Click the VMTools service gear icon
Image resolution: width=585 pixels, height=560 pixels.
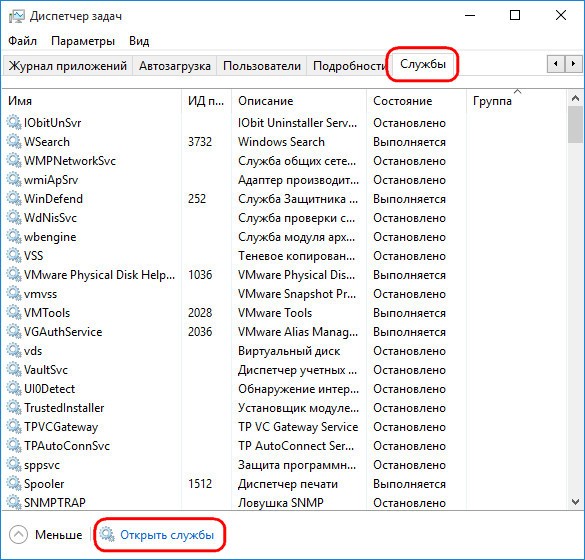[x=14, y=313]
